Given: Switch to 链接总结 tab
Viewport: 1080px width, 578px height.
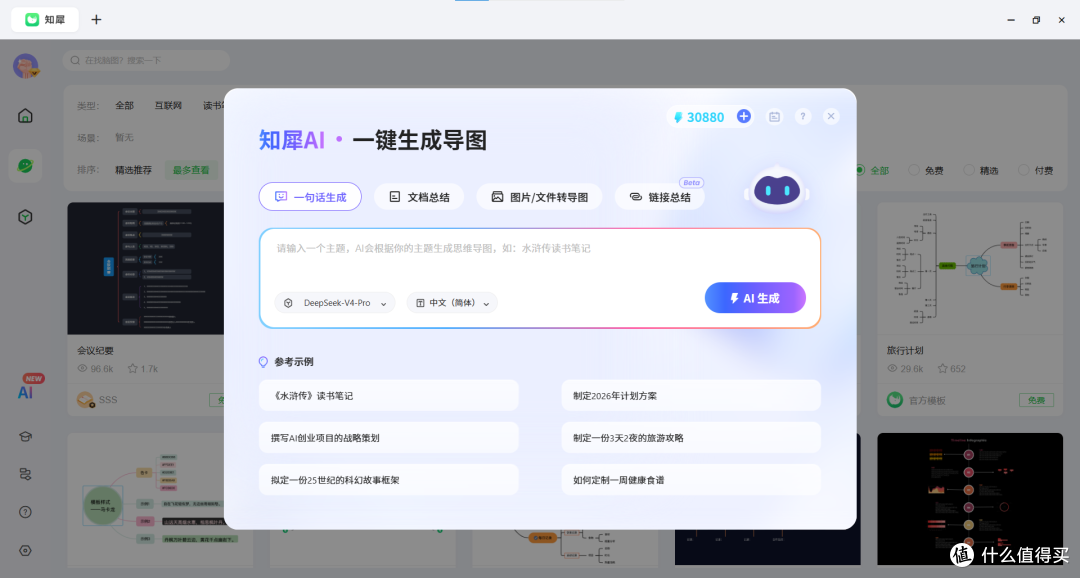Looking at the screenshot, I should pyautogui.click(x=660, y=197).
